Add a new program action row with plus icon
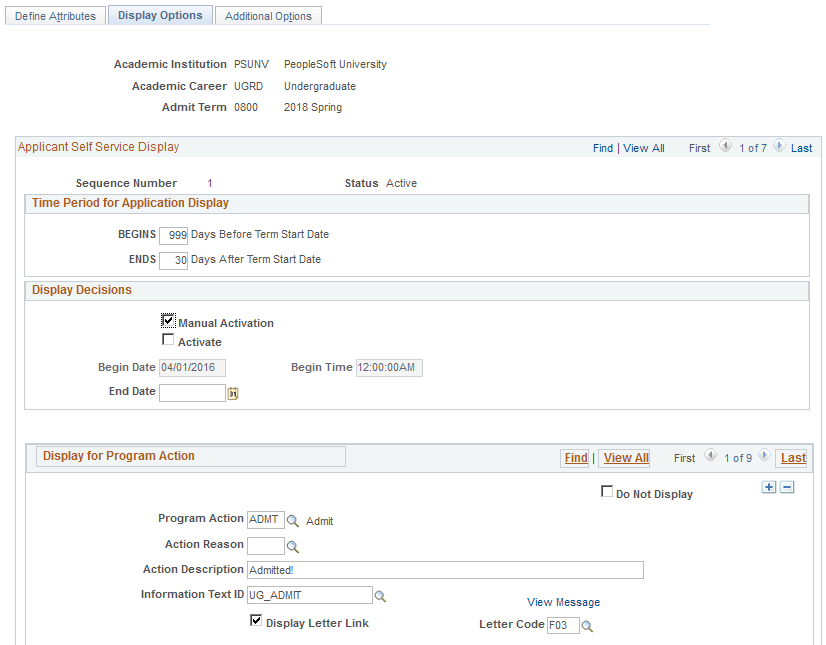This screenshot has width=826, height=645. click(x=769, y=487)
